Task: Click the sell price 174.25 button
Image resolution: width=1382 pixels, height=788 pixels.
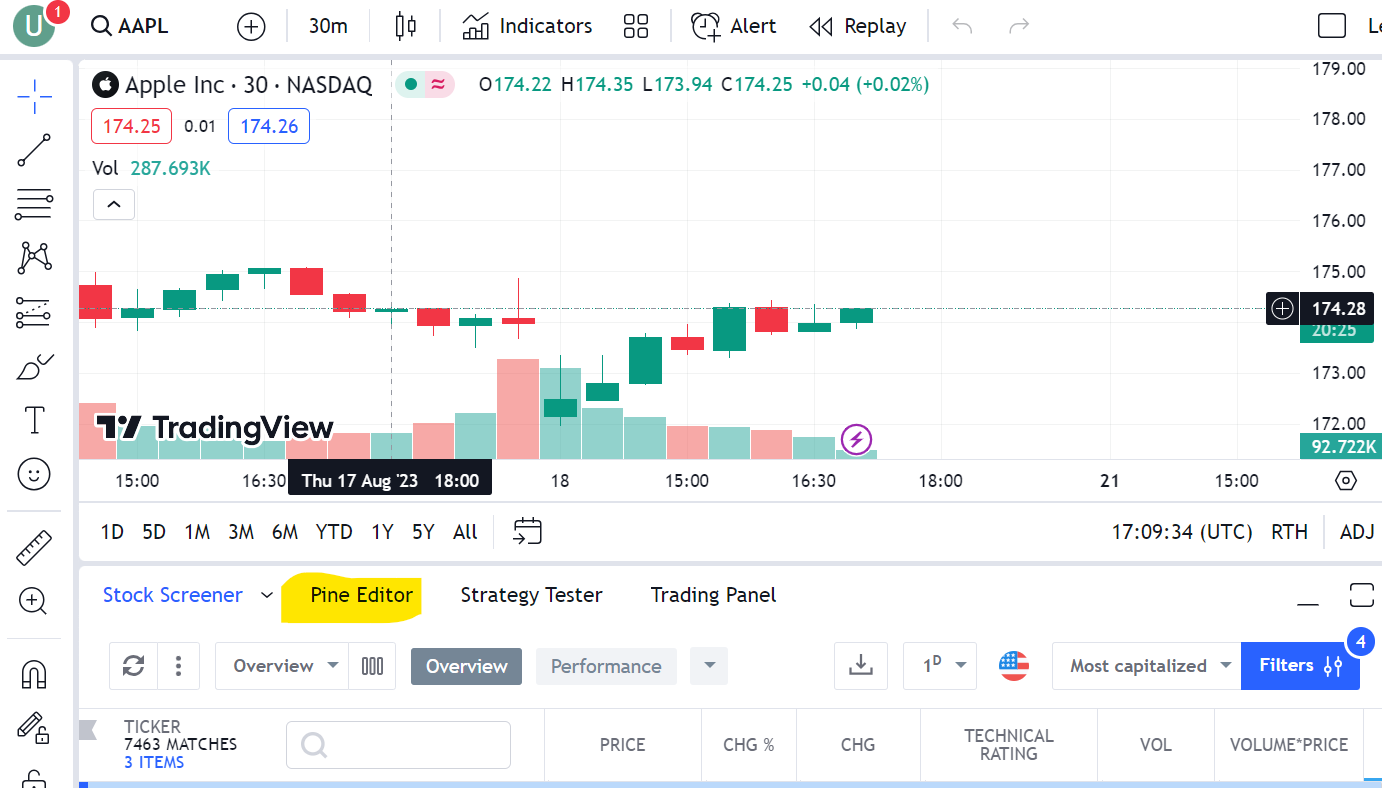Action: [x=131, y=126]
